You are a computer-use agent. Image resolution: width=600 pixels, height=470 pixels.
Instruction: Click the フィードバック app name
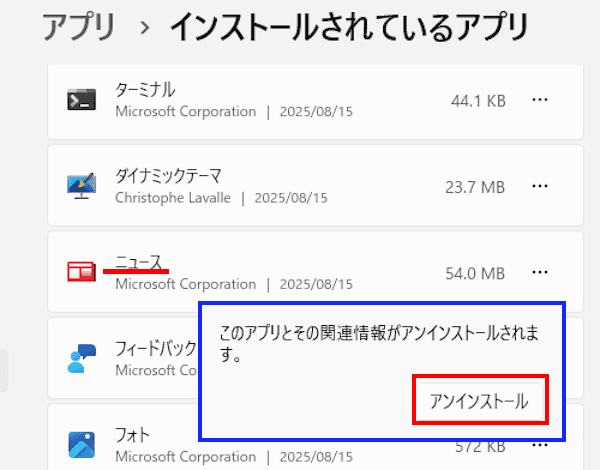156,349
